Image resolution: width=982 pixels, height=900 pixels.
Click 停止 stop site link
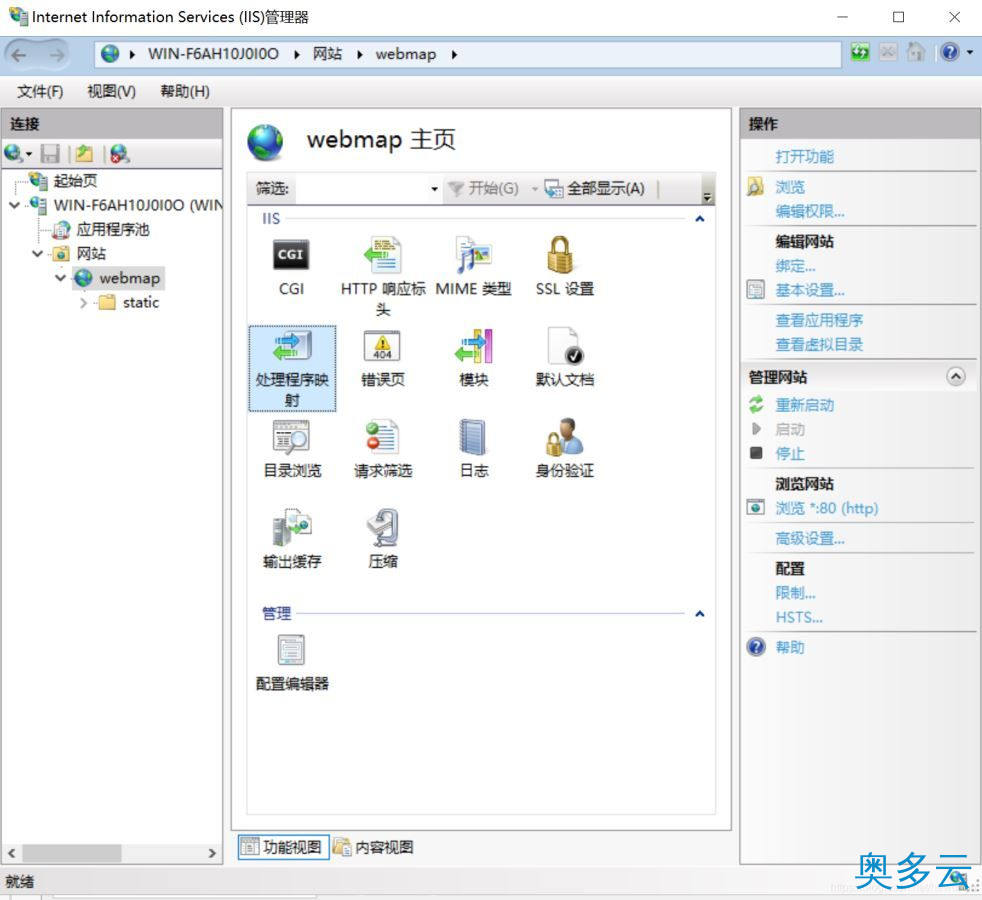click(x=790, y=453)
